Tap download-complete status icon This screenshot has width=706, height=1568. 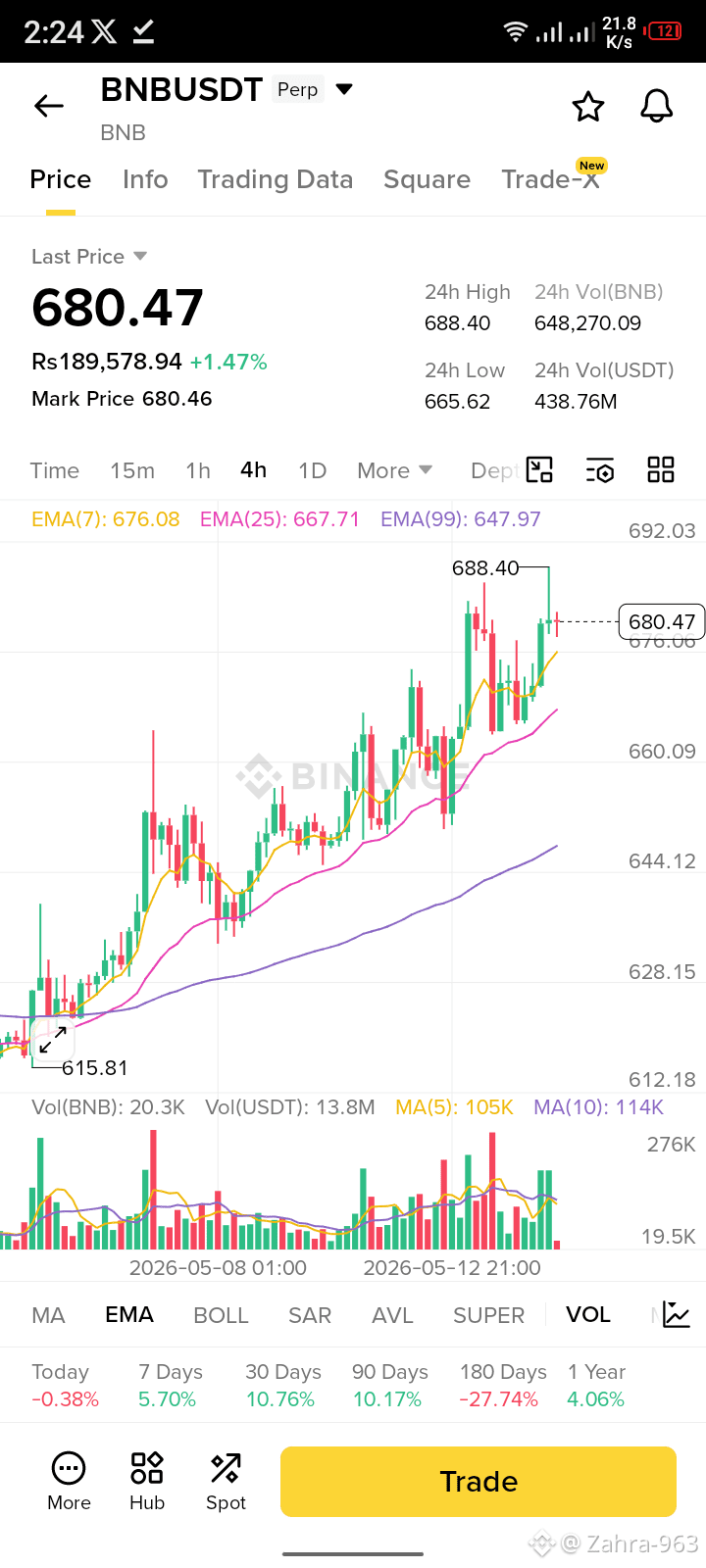coord(143,32)
